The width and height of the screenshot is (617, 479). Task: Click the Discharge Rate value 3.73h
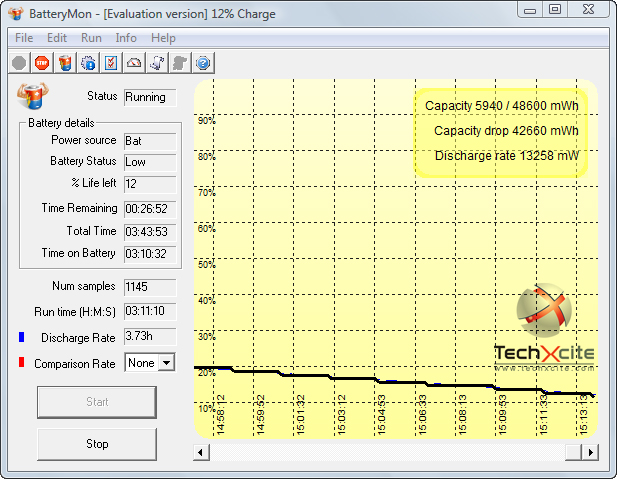(x=150, y=337)
